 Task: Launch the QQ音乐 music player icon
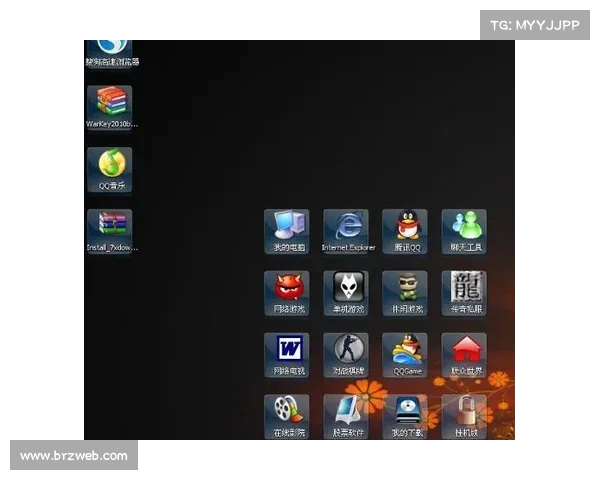[x=110, y=170]
